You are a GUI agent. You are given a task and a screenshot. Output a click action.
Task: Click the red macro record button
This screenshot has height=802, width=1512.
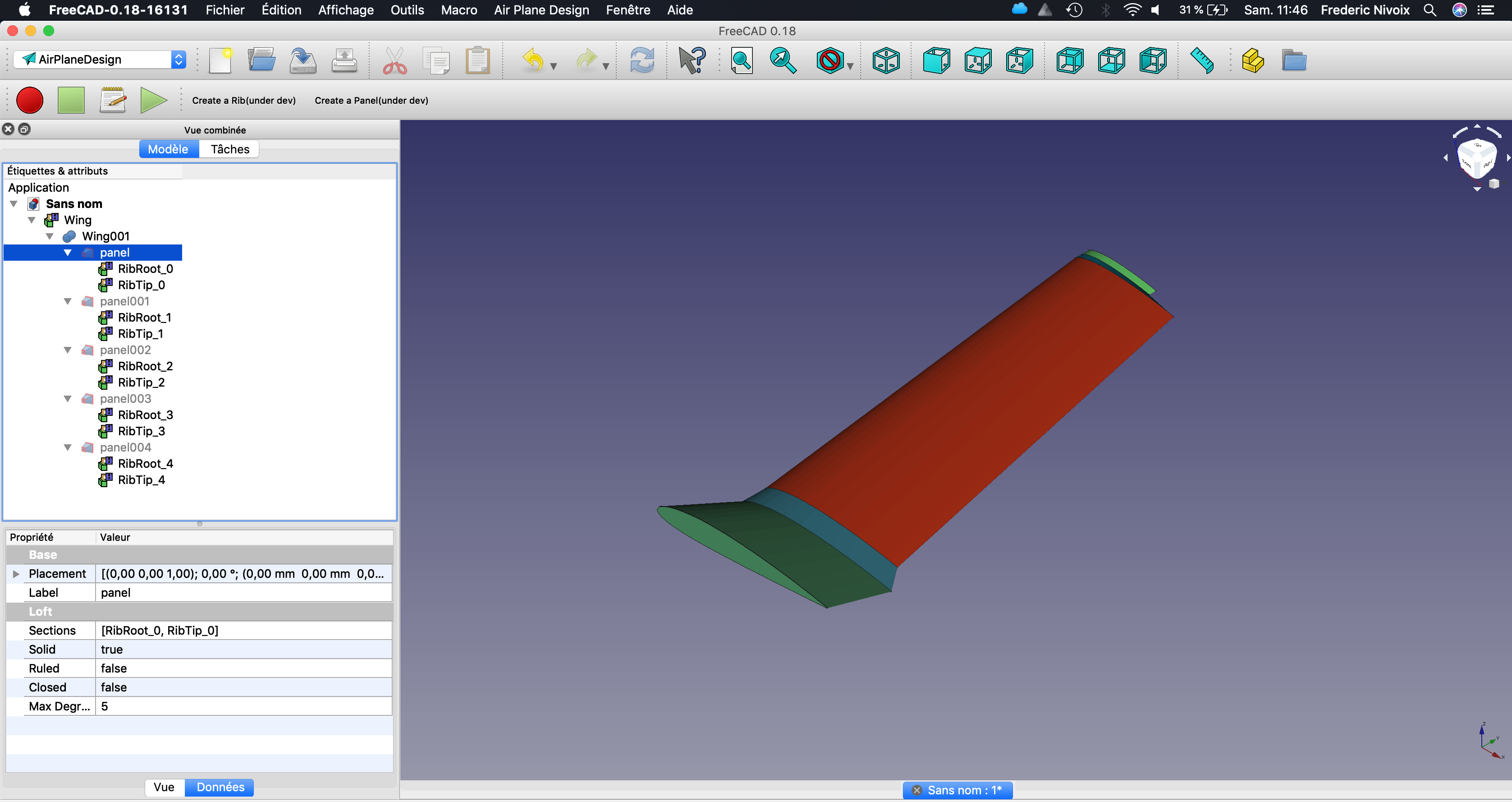[29, 100]
